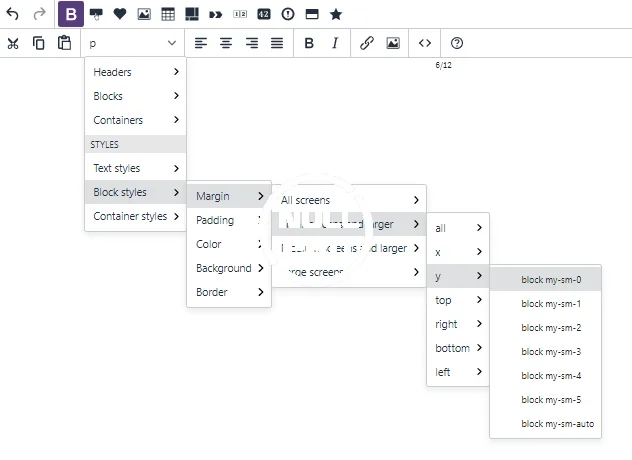Enable center text alignment
Screen dimensions: 632x460
click(x=226, y=43)
